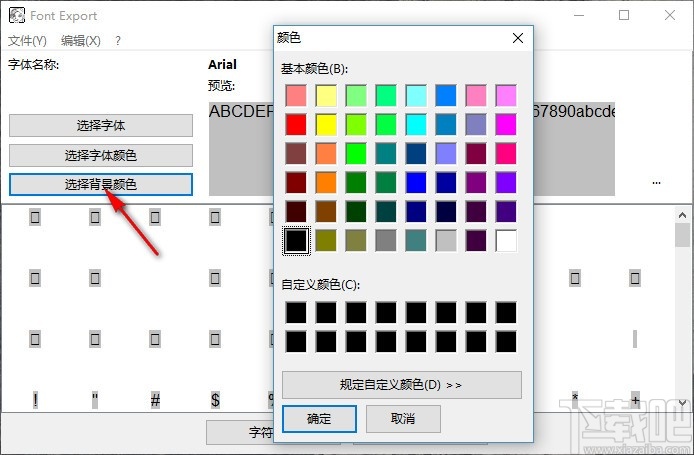
Task: Select the first custom color slot
Action: pyautogui.click(x=296, y=313)
